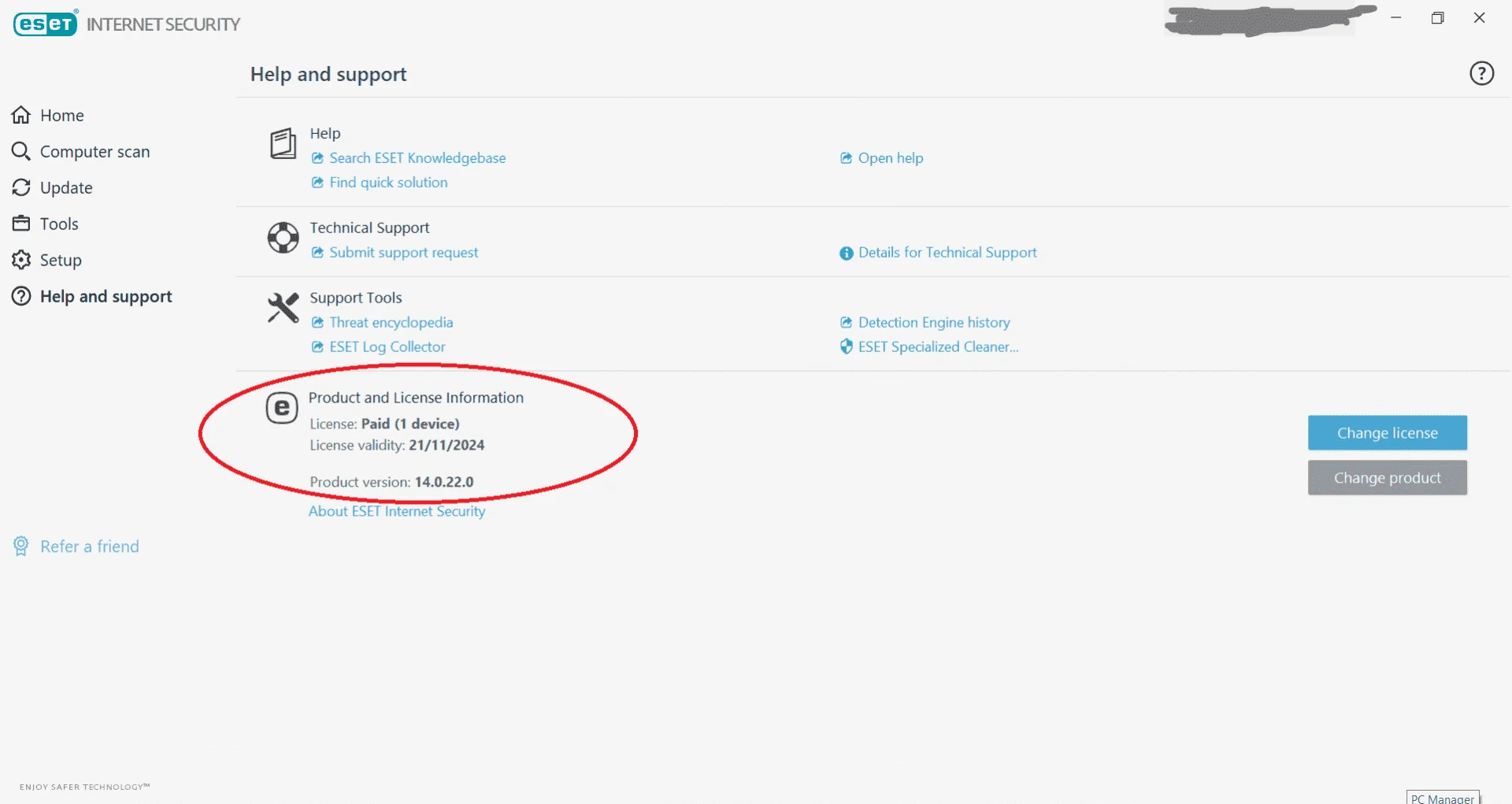Click the license validity date 21/11/2024

447,446
